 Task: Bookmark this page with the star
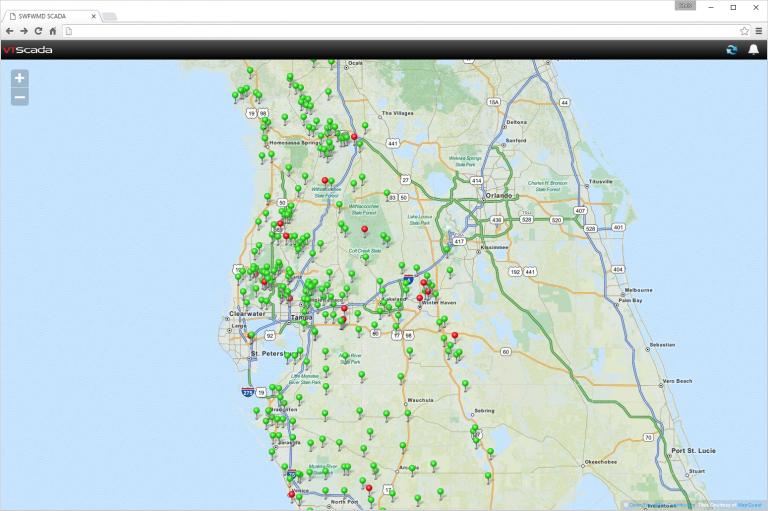pos(744,31)
